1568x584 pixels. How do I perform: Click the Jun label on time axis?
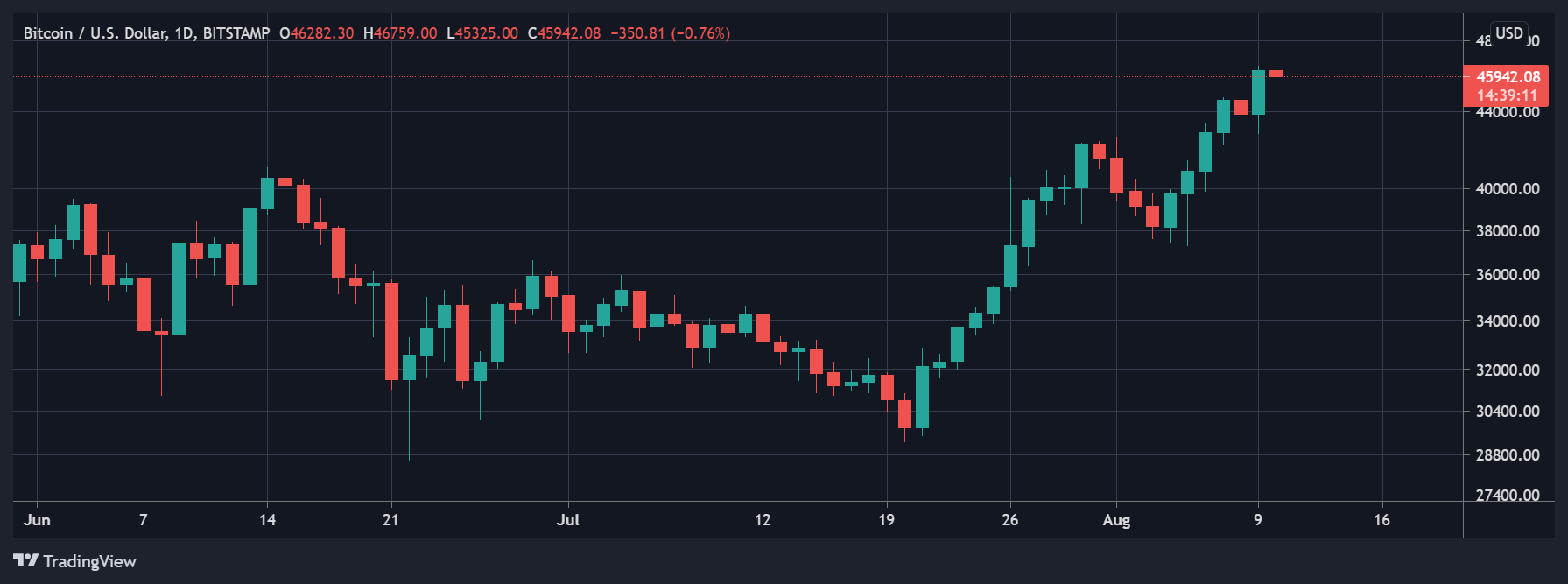point(37,520)
